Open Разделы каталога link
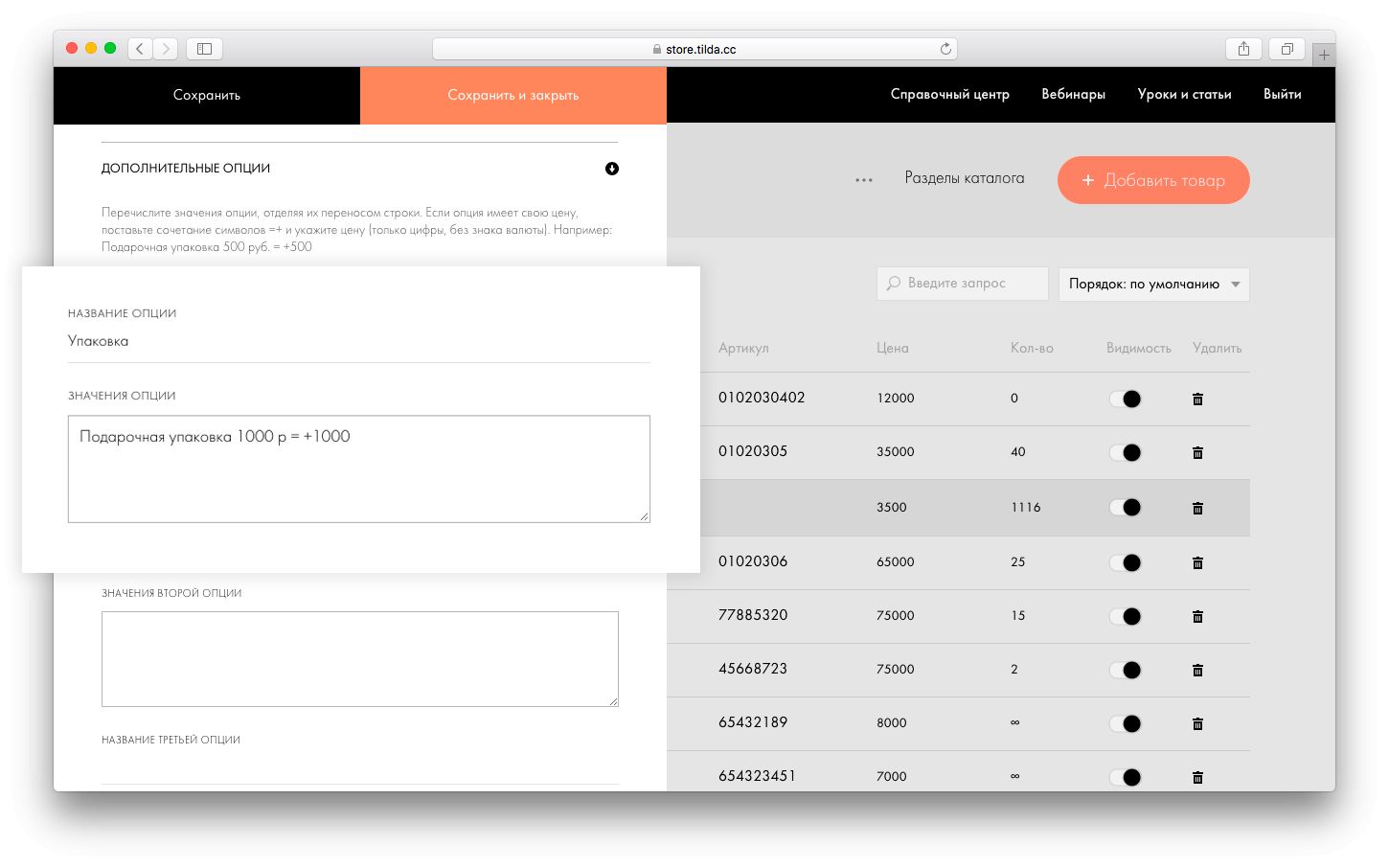The width and height of the screenshot is (1389, 868). point(965,178)
